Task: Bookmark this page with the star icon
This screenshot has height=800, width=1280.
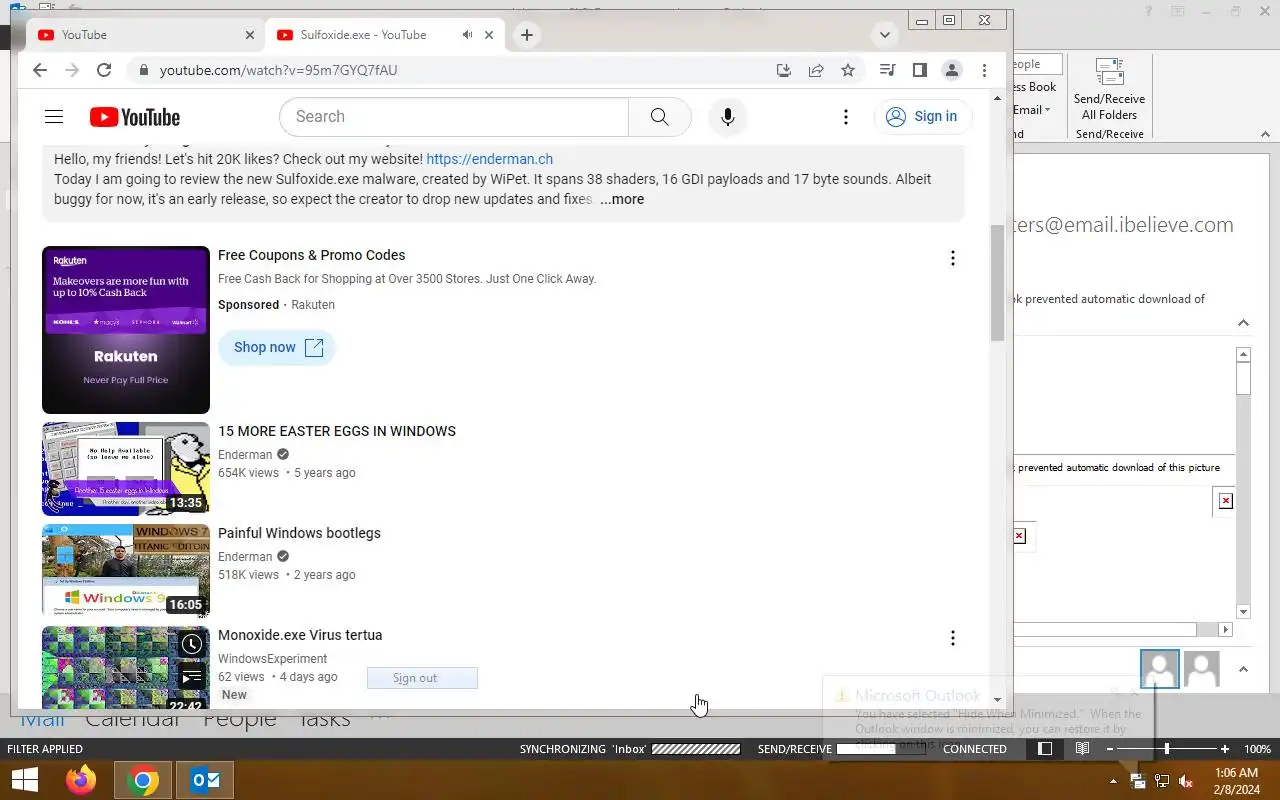Action: [848, 70]
